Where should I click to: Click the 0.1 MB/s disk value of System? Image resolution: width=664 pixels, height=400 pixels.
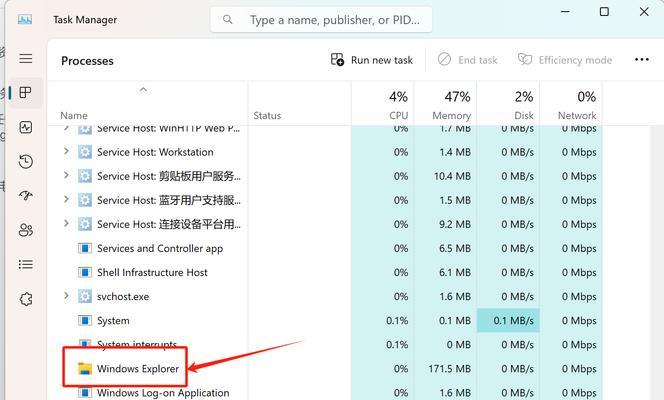click(513, 320)
